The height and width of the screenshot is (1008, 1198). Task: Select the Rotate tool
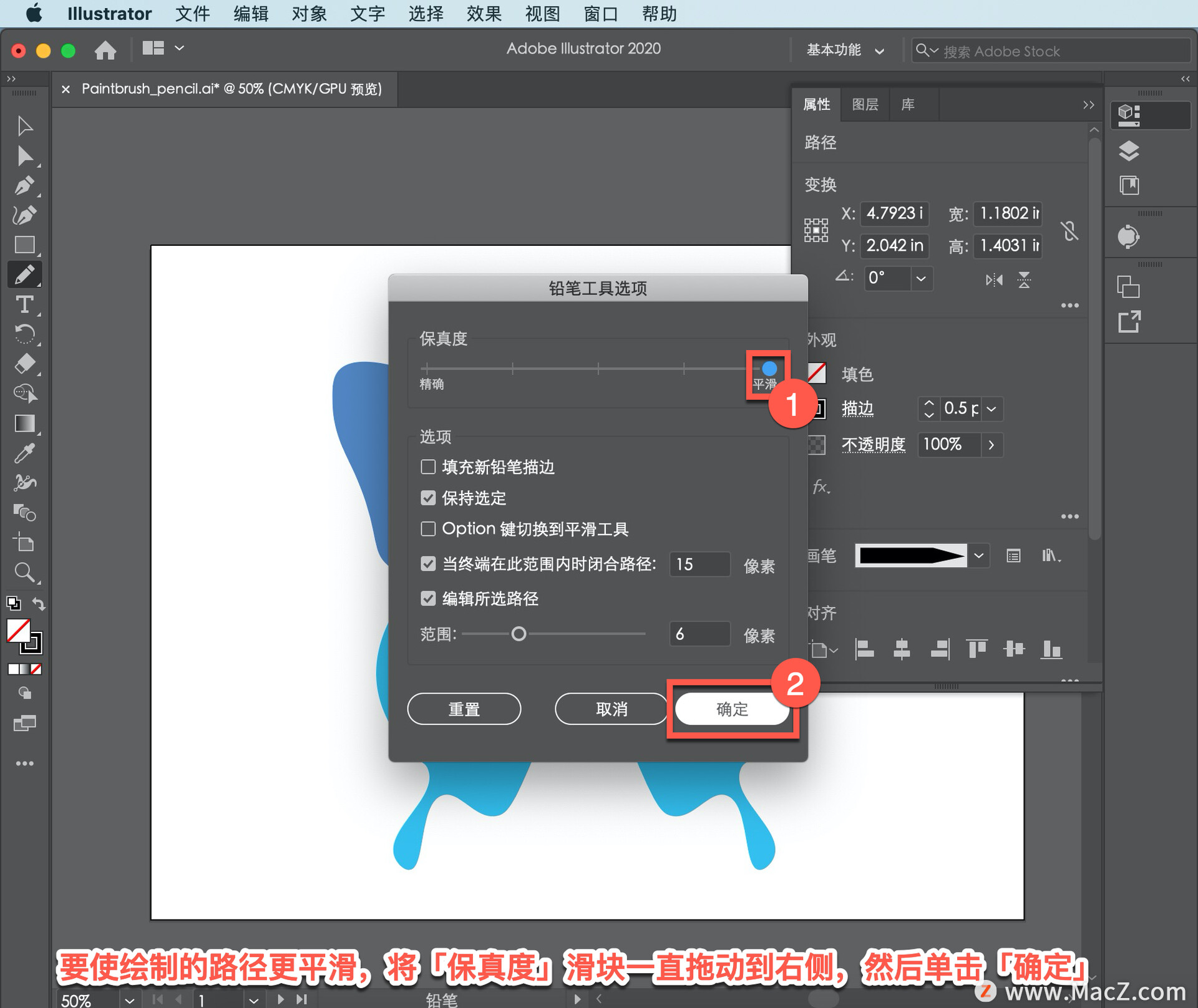(x=24, y=334)
